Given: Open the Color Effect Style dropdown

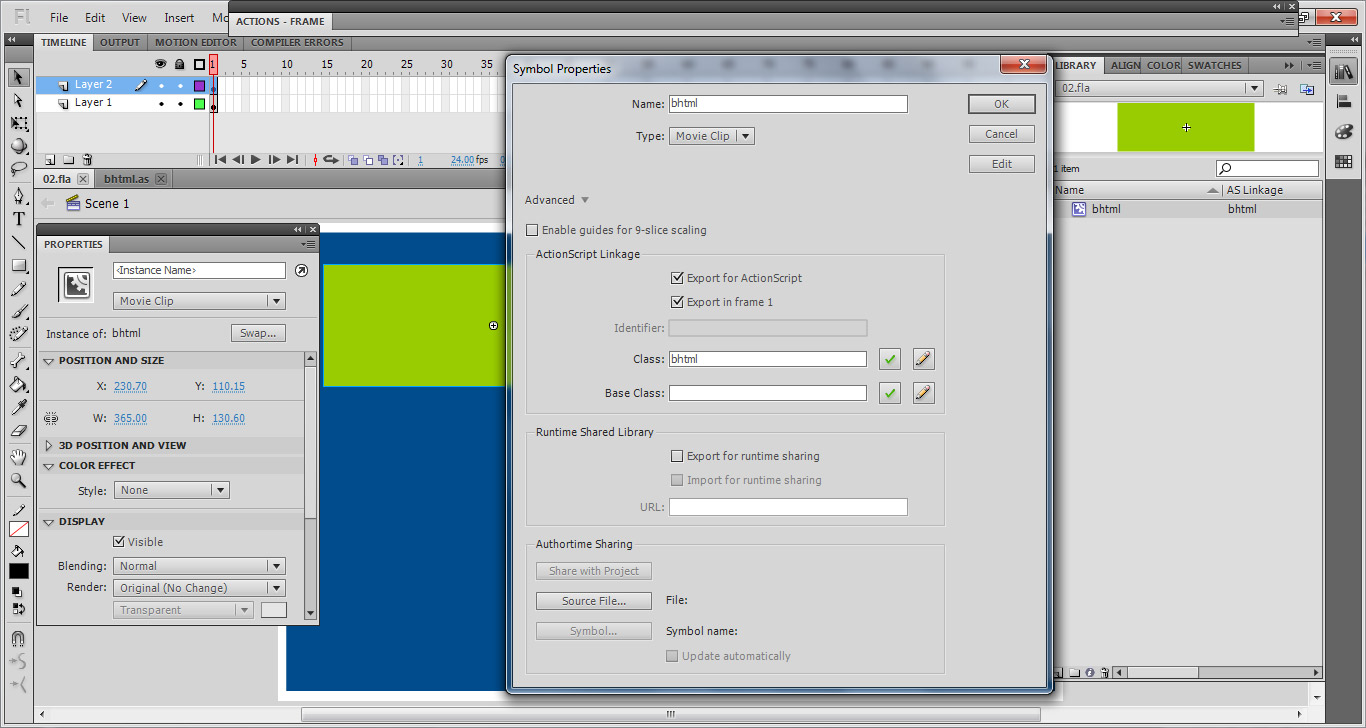Looking at the screenshot, I should pyautogui.click(x=171, y=490).
